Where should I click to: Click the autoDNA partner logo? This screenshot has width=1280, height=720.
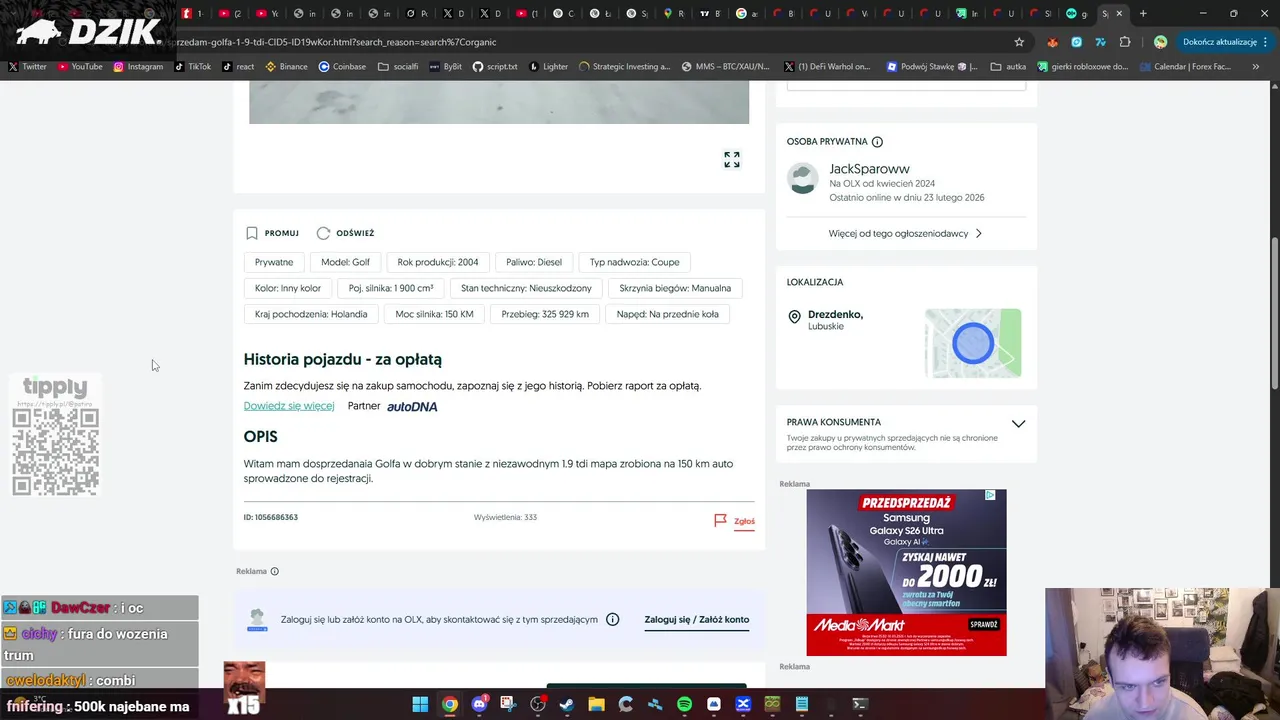412,406
